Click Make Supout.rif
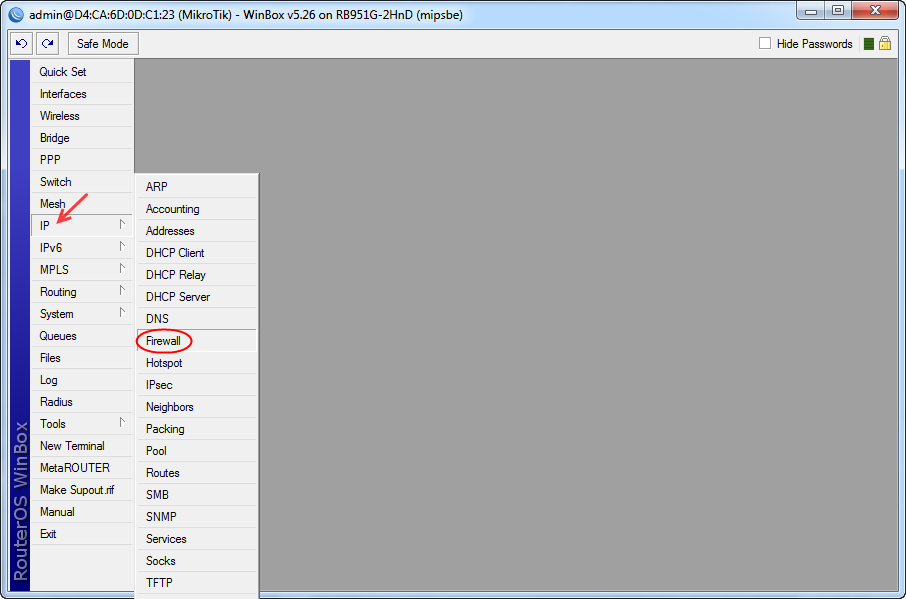The width and height of the screenshot is (906, 599). pos(81,490)
